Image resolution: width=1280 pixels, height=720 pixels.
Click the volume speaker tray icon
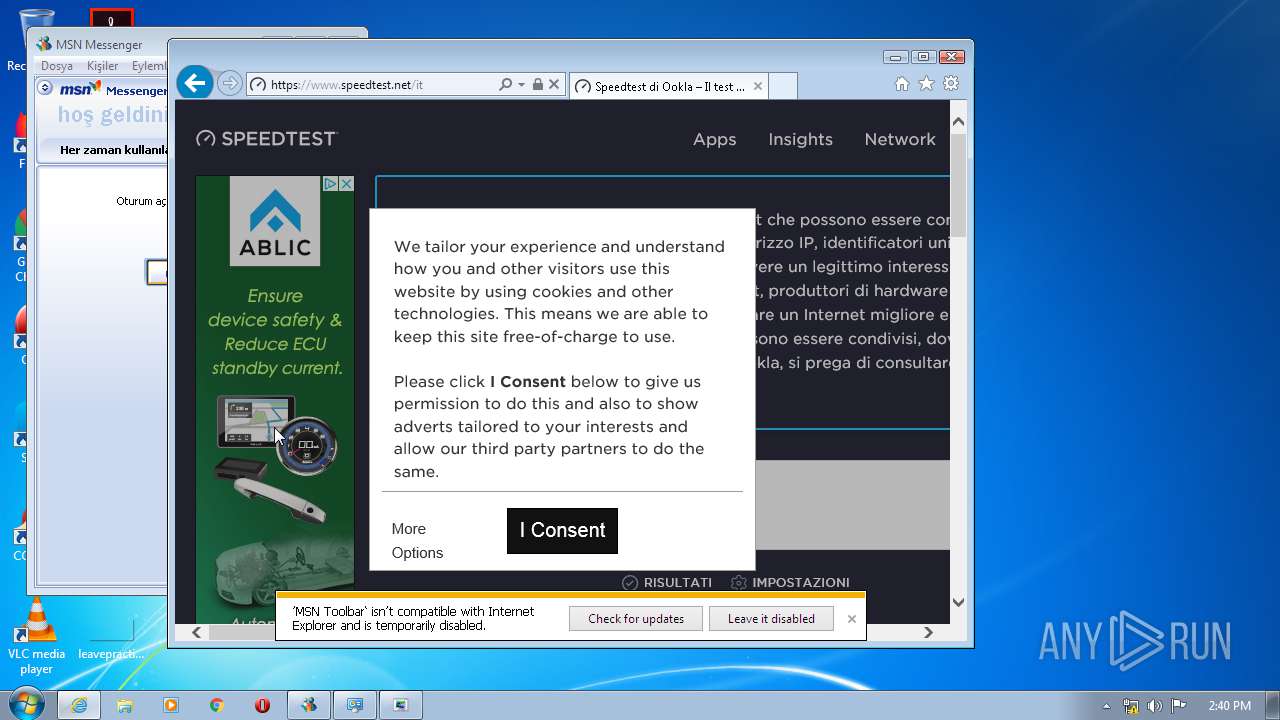click(x=1155, y=706)
